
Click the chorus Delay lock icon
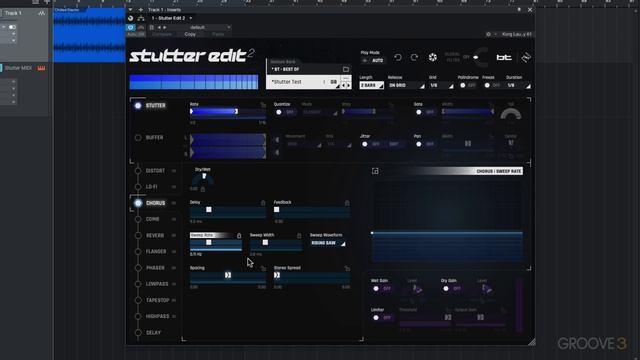[x=263, y=203]
